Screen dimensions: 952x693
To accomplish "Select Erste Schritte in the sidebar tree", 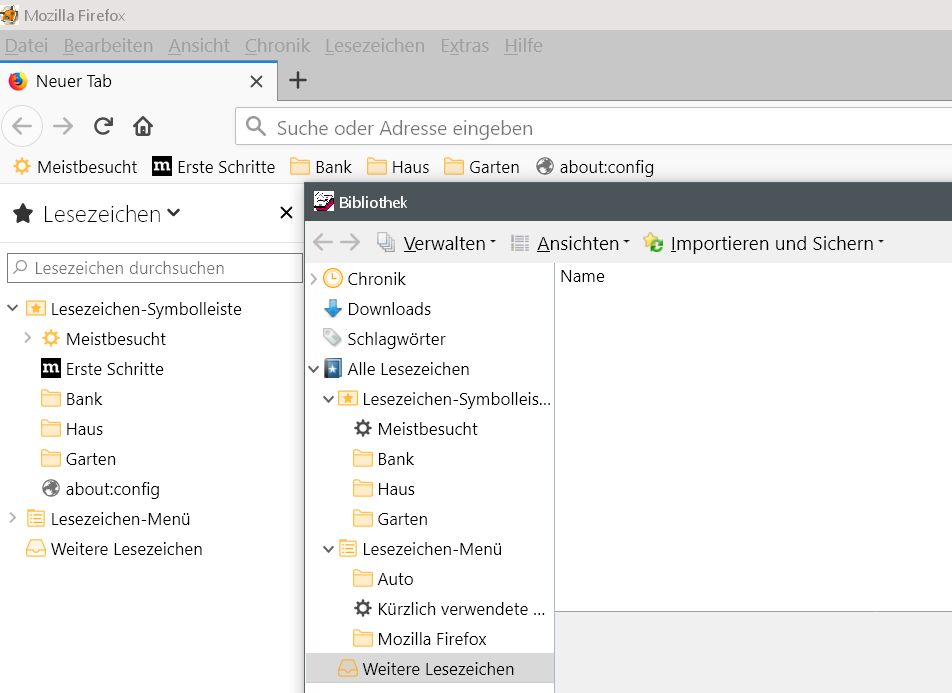I will (102, 369).
